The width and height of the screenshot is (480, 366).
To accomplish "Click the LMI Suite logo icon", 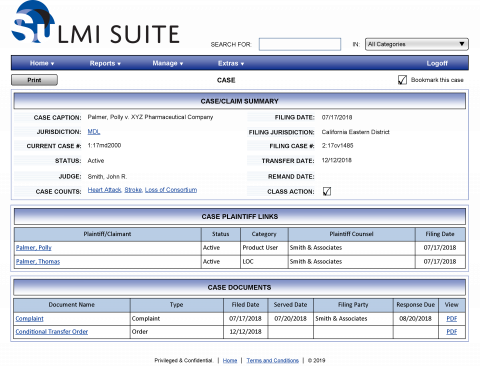I will pos(33,22).
